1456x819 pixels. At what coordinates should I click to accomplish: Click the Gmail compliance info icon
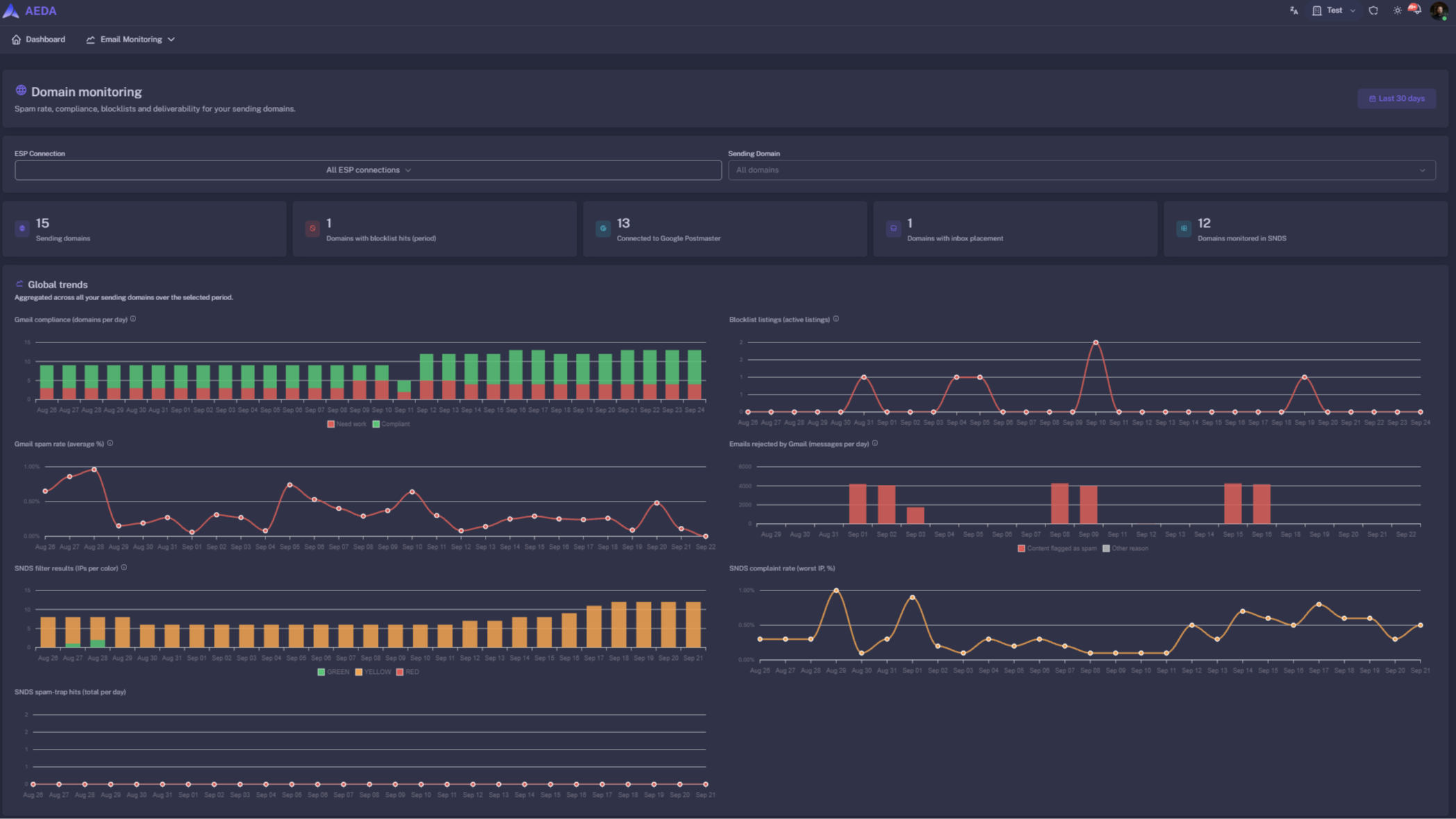click(x=133, y=319)
